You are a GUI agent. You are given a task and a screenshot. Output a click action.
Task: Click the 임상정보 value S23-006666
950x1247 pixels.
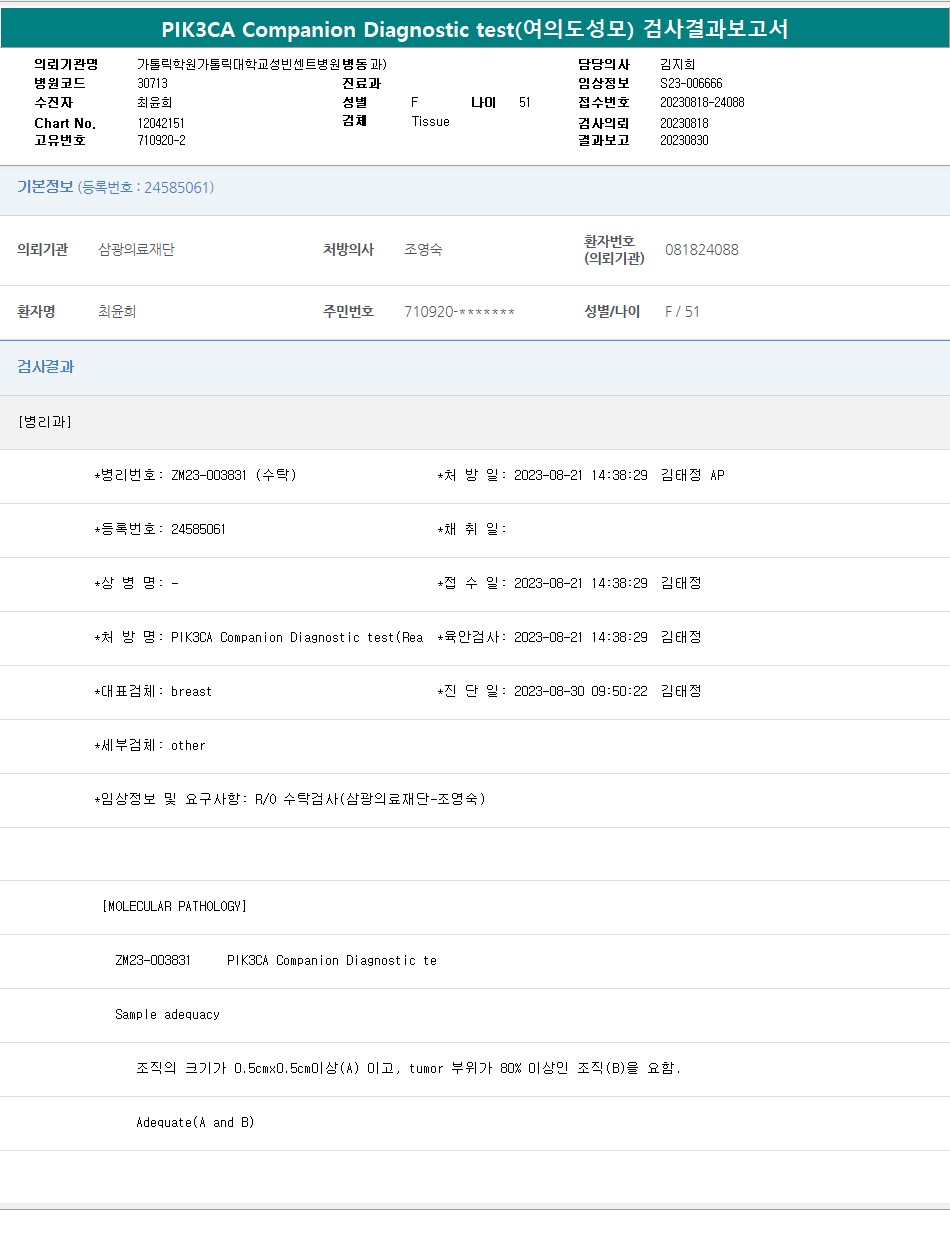pos(691,84)
